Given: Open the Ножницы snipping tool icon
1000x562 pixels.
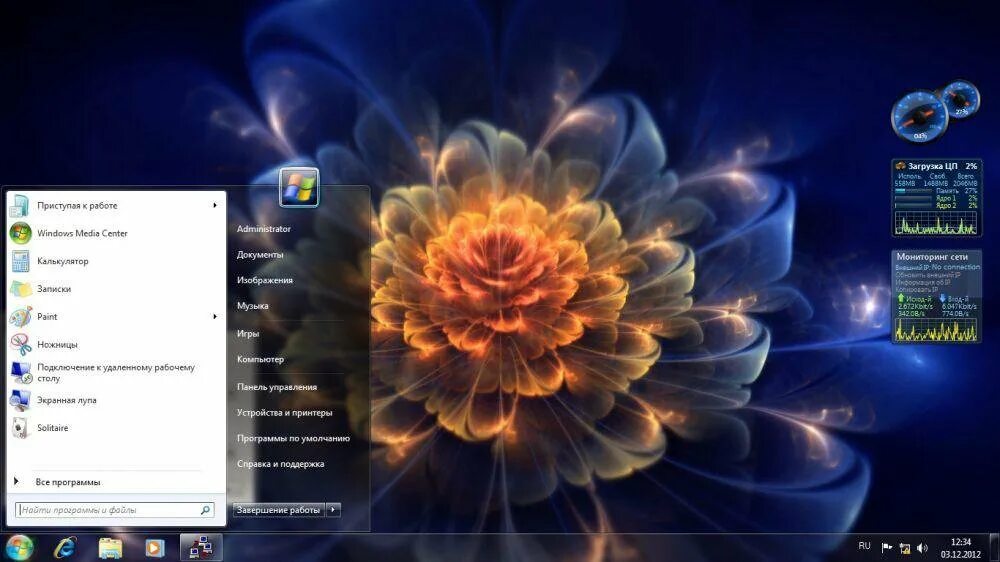Looking at the screenshot, I should pos(20,344).
